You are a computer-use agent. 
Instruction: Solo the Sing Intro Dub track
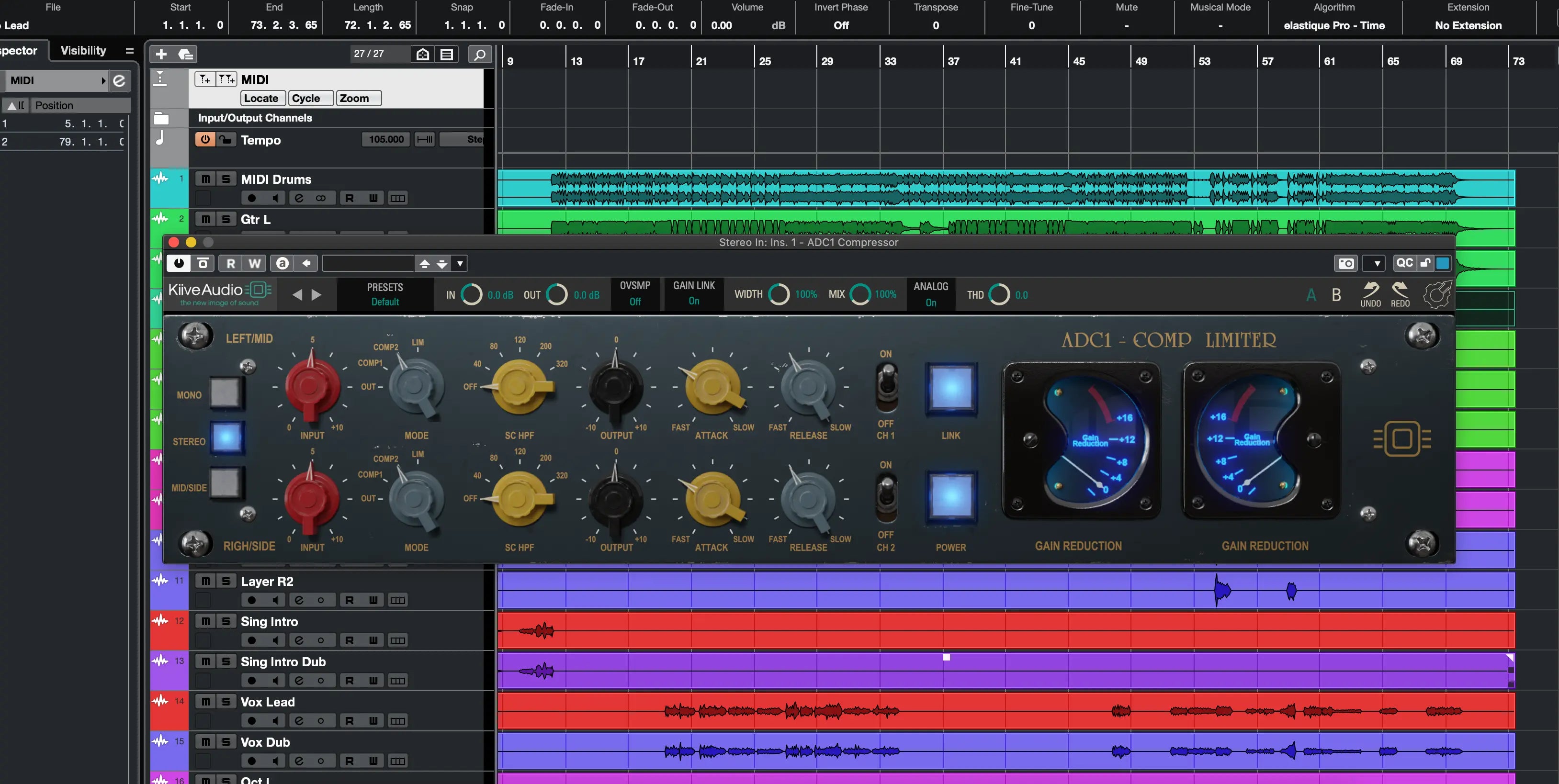click(x=225, y=661)
